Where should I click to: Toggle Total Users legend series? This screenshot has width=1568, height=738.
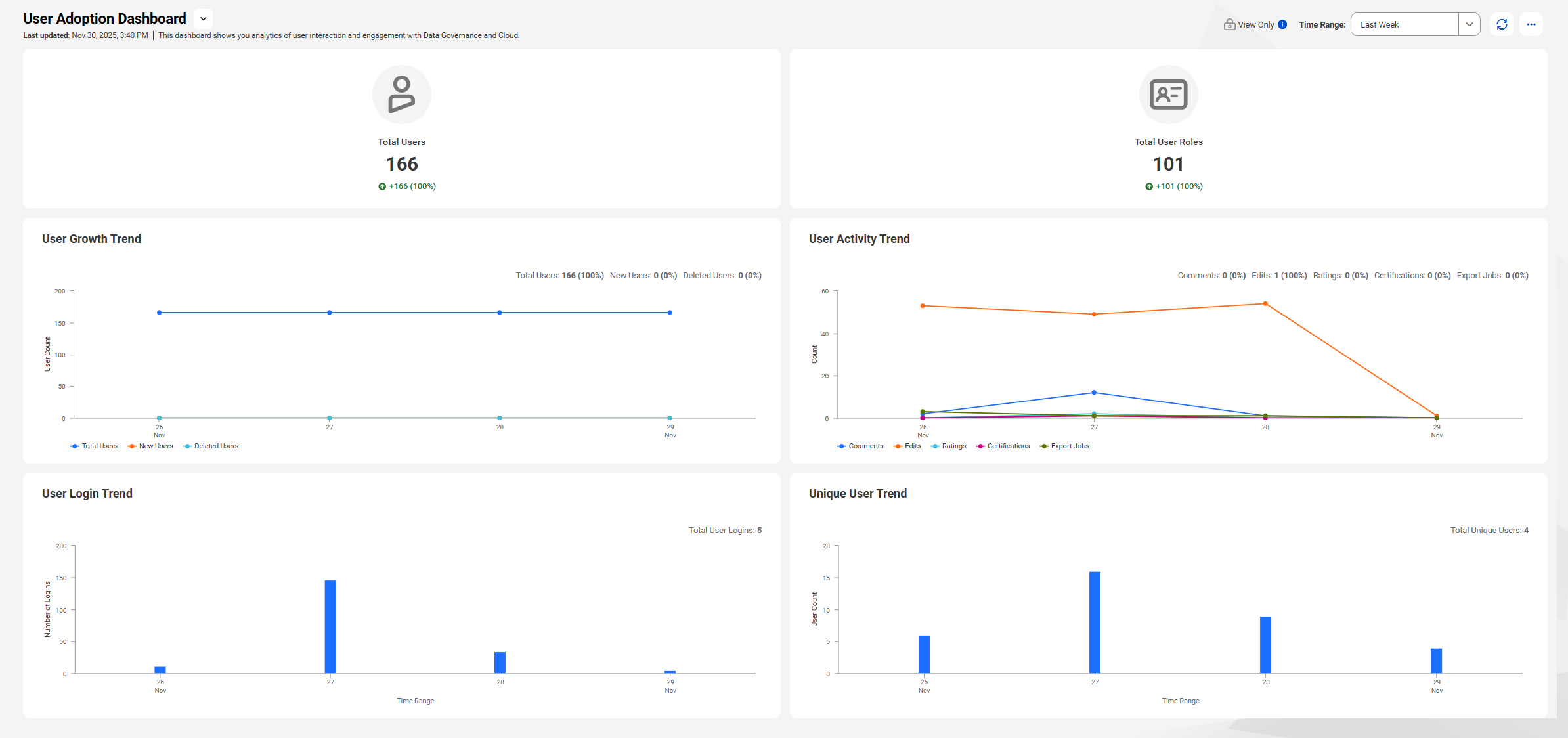pos(94,446)
